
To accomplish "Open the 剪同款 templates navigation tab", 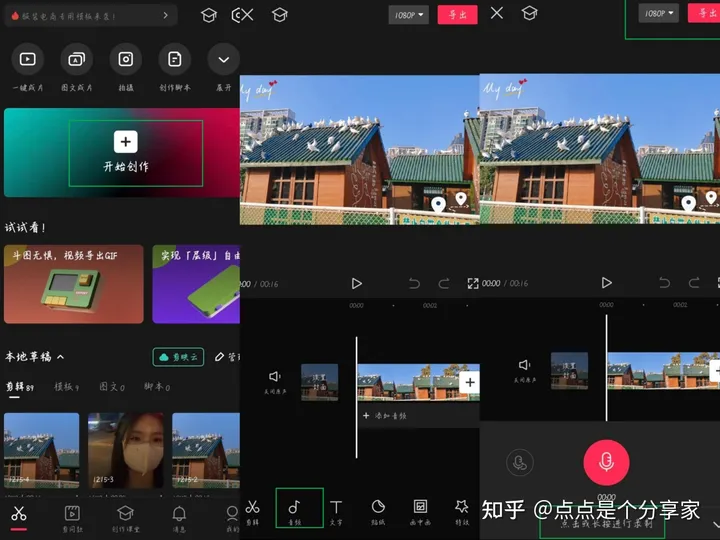I will tap(72, 519).
